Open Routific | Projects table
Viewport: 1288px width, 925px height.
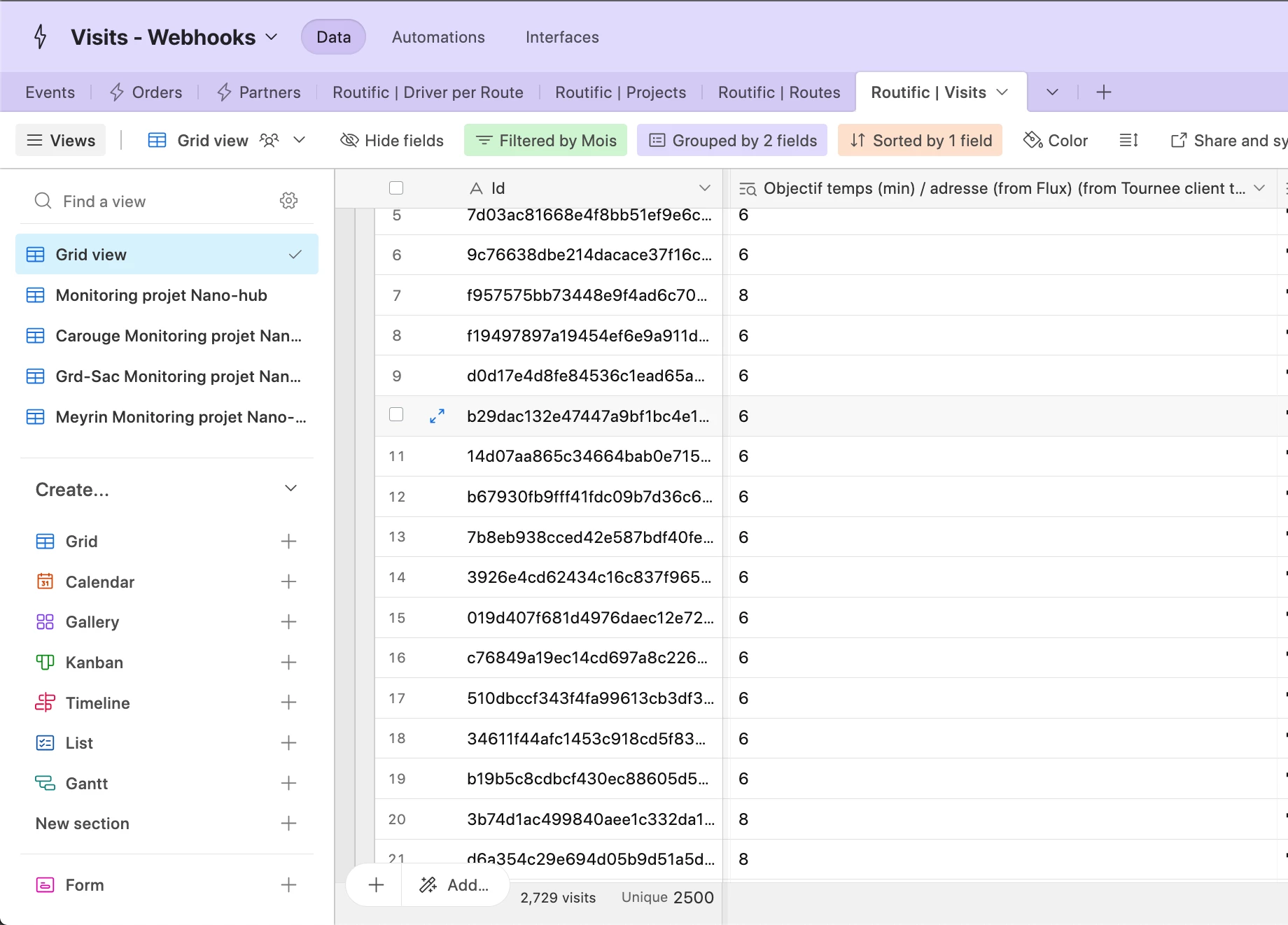(620, 92)
